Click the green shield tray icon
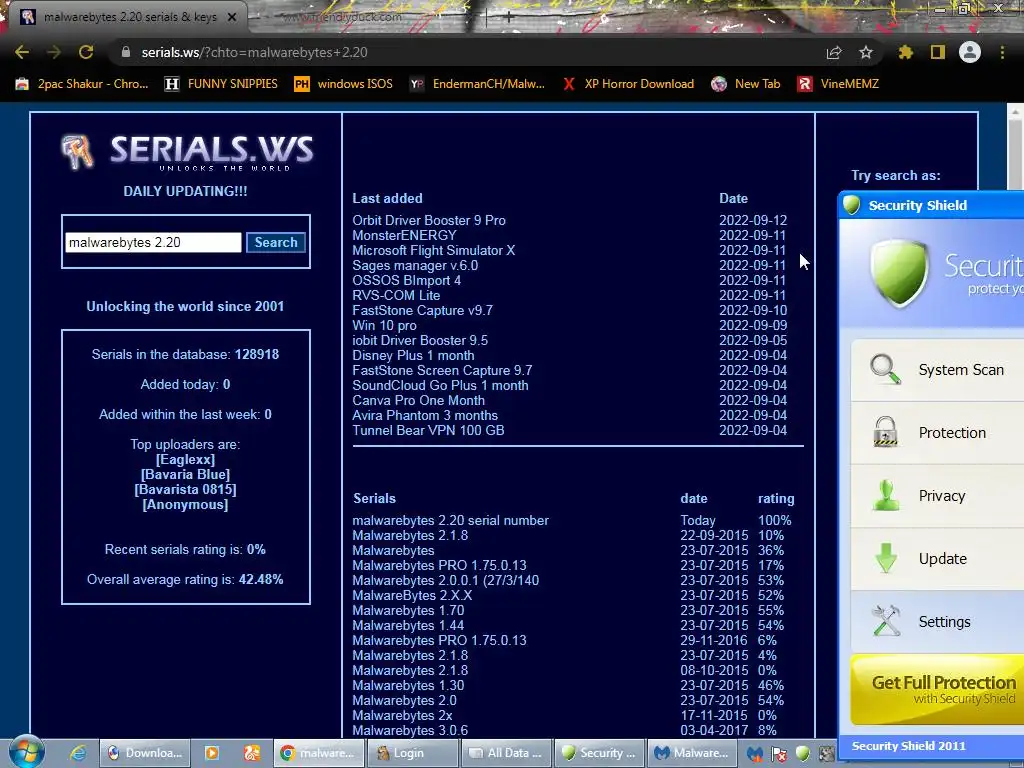 coord(803,754)
